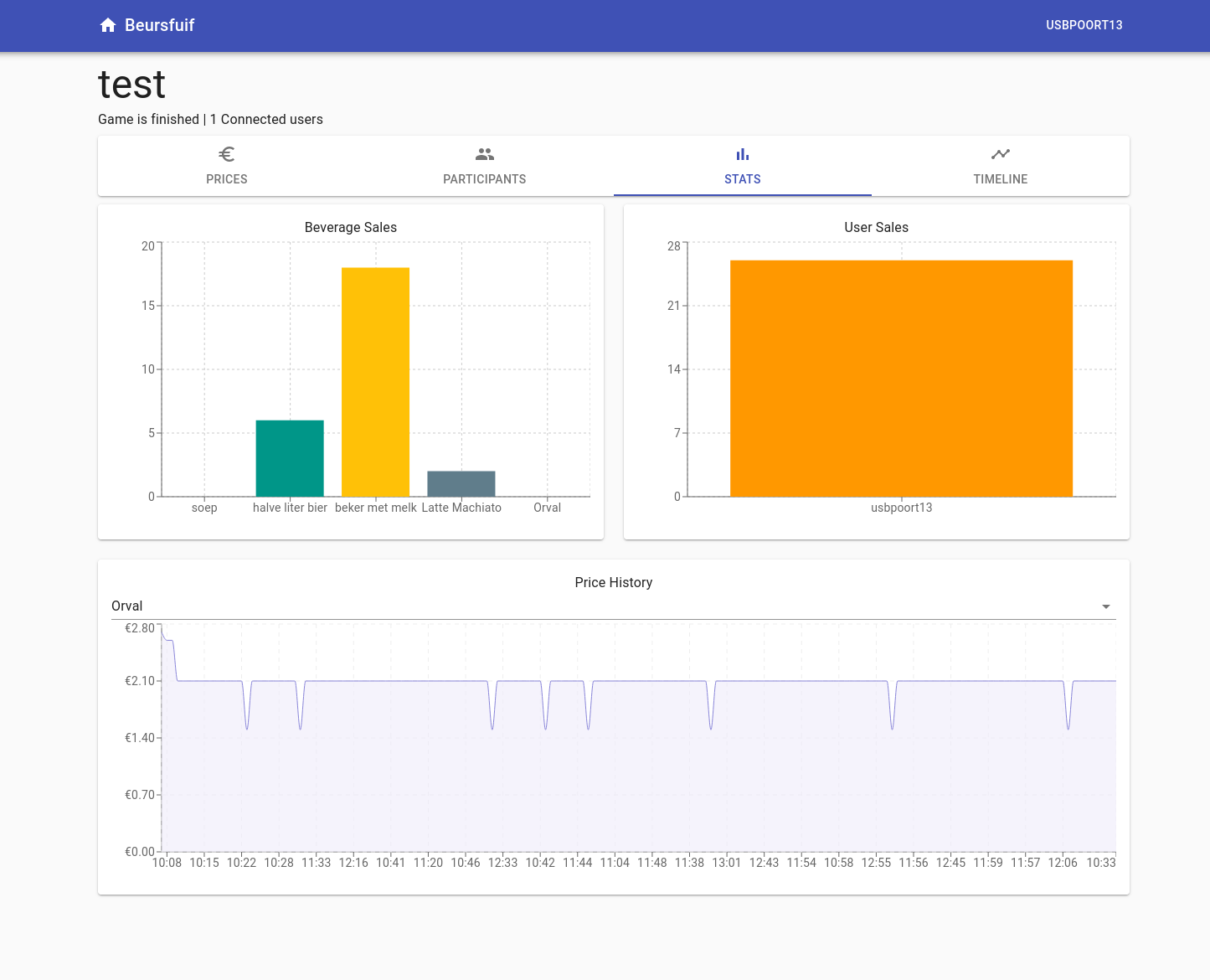Click the '€2.10' price axis label
The image size is (1210, 980).
[x=140, y=681]
